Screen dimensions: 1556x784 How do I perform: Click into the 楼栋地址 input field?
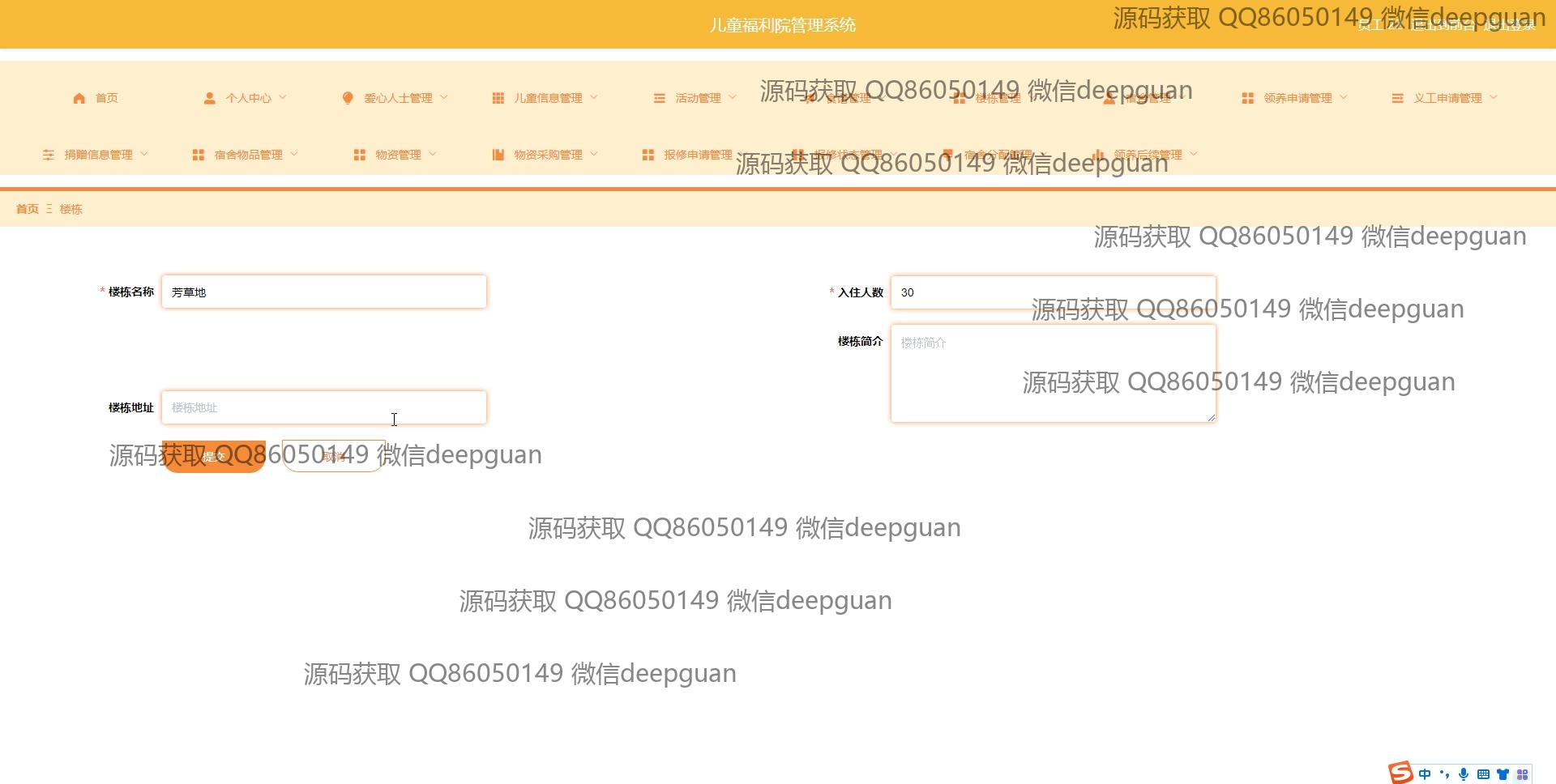coord(324,407)
